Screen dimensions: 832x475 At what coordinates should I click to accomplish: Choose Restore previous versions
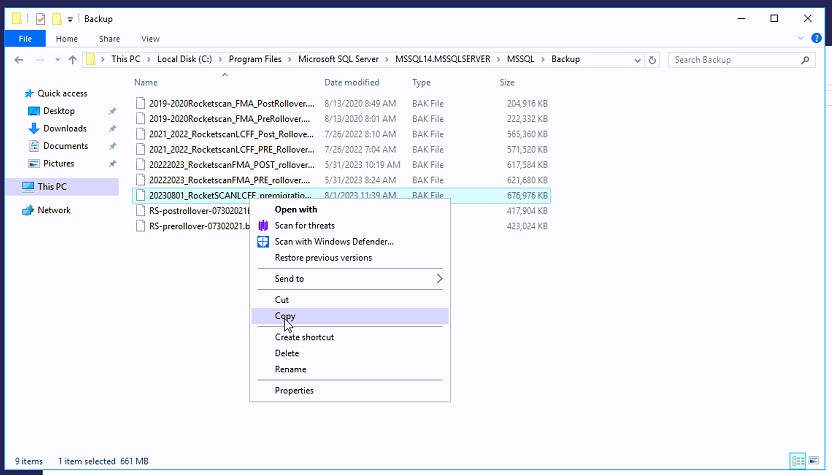[x=323, y=258]
